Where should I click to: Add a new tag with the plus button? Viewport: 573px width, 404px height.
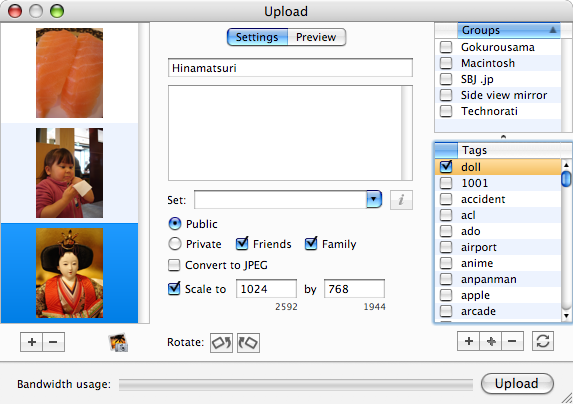coord(468,341)
